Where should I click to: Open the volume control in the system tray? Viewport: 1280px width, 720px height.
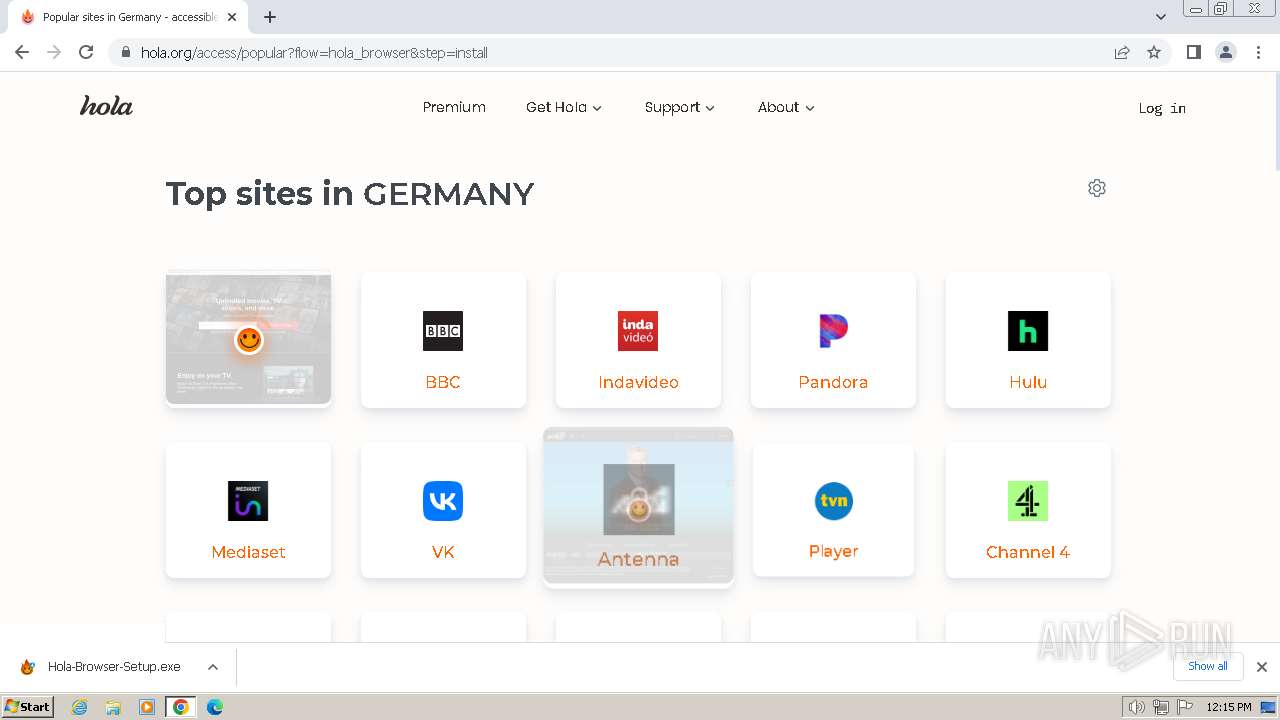(1137, 707)
